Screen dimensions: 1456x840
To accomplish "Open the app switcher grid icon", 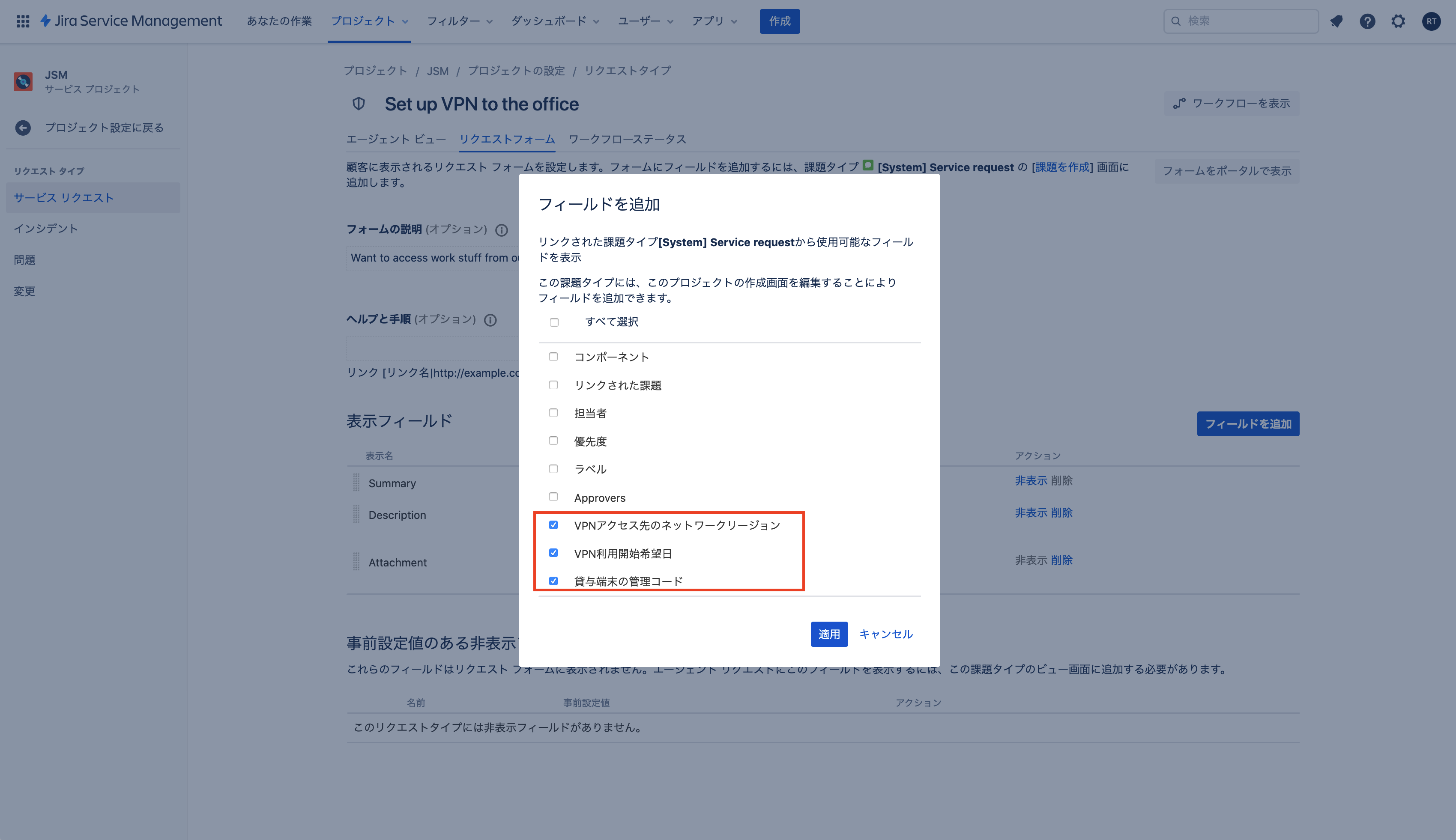I will (23, 21).
